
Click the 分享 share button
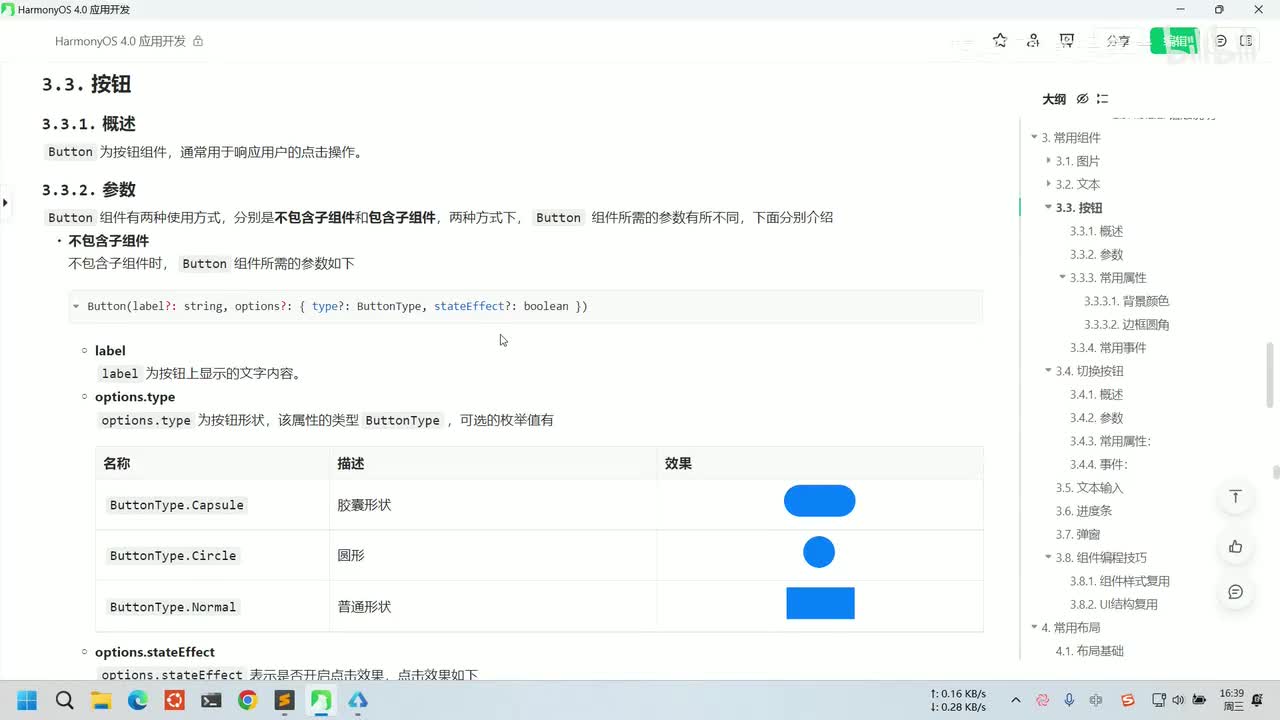(x=1118, y=41)
